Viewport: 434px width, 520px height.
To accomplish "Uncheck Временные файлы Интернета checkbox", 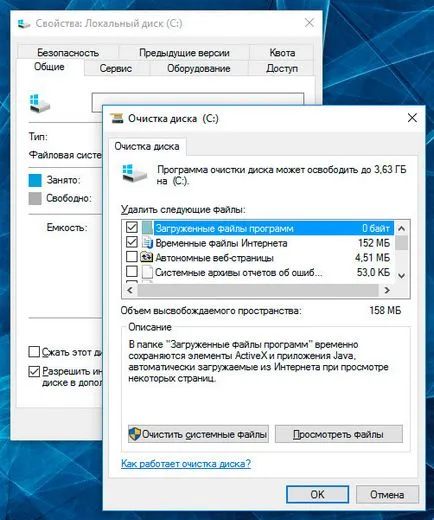I will [132, 242].
